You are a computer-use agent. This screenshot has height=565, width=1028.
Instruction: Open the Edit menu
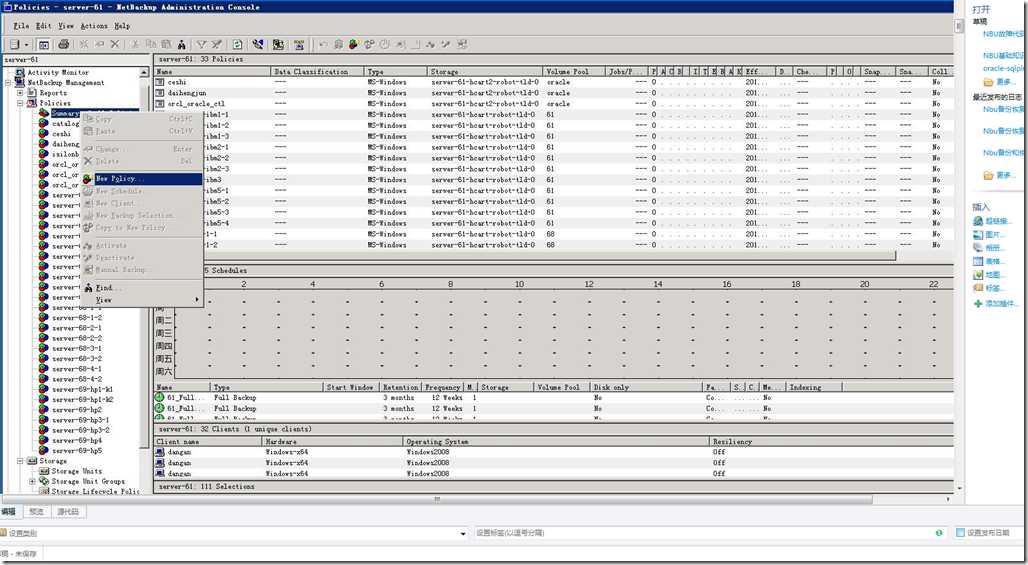[43, 26]
